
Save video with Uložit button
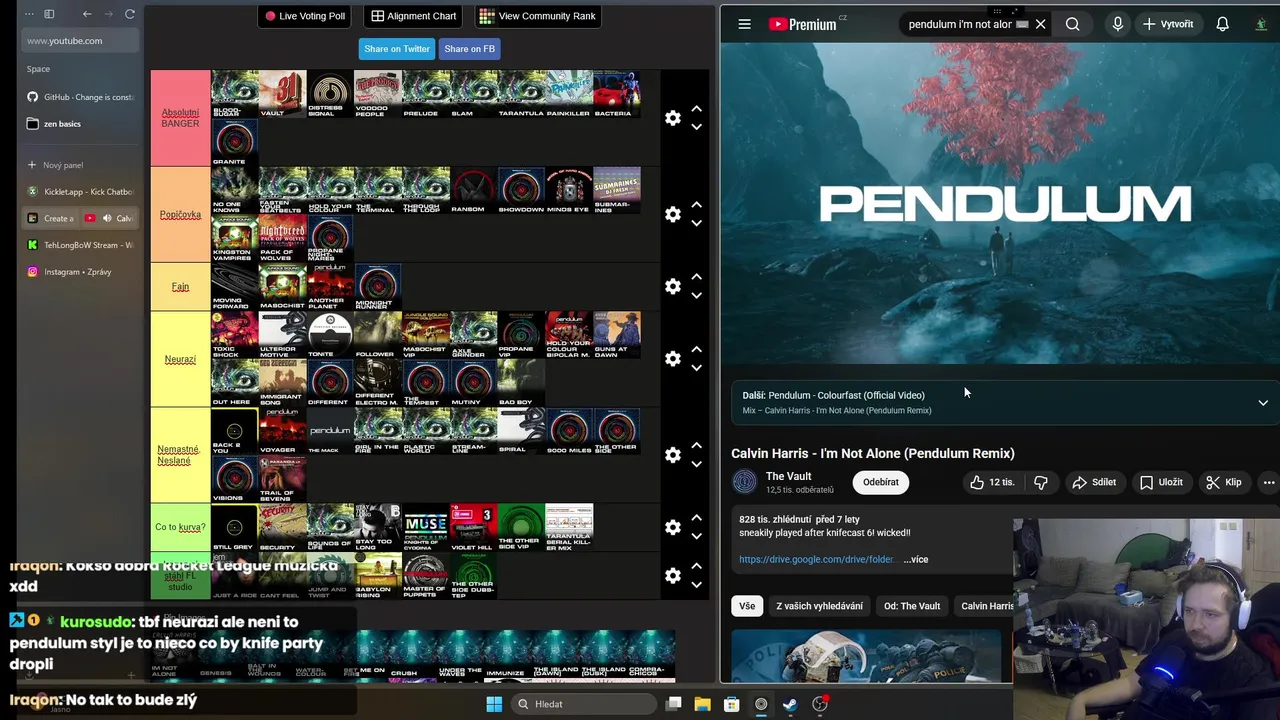click(1160, 482)
